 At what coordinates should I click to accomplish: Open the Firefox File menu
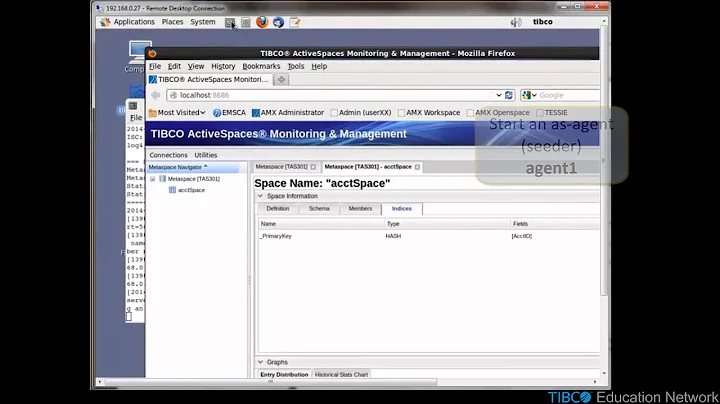[155, 66]
